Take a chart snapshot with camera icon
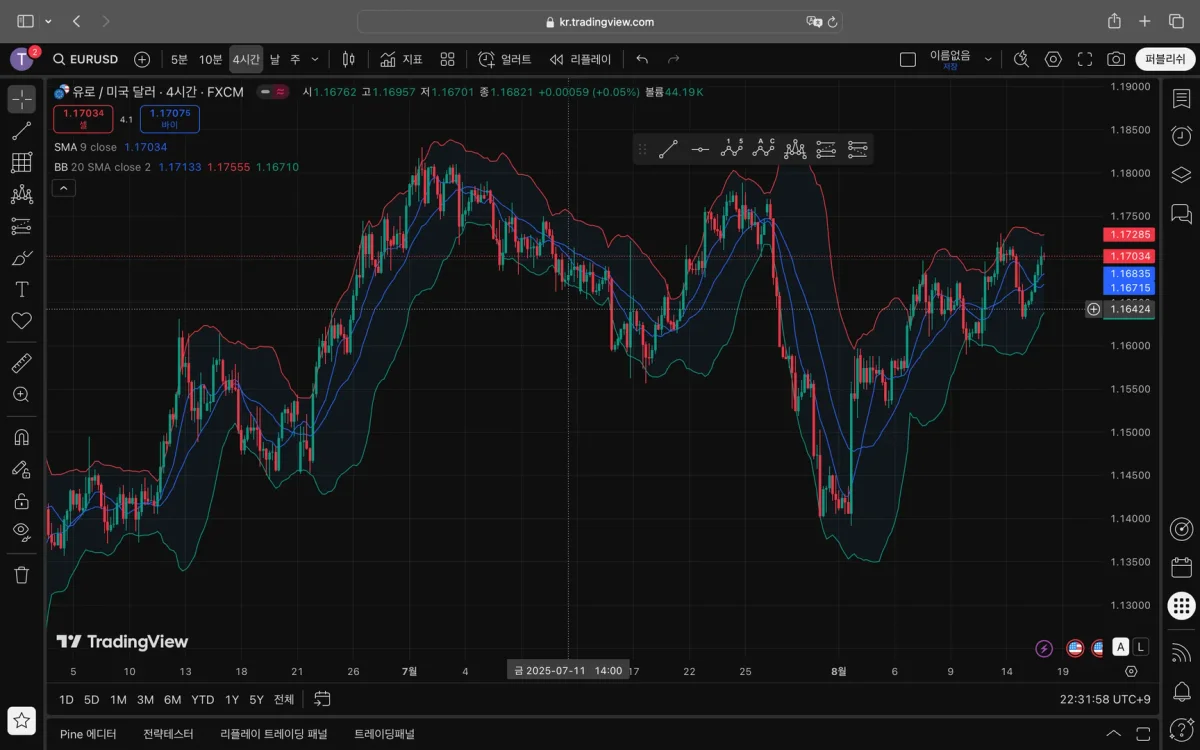The height and width of the screenshot is (750, 1200). (x=1116, y=60)
